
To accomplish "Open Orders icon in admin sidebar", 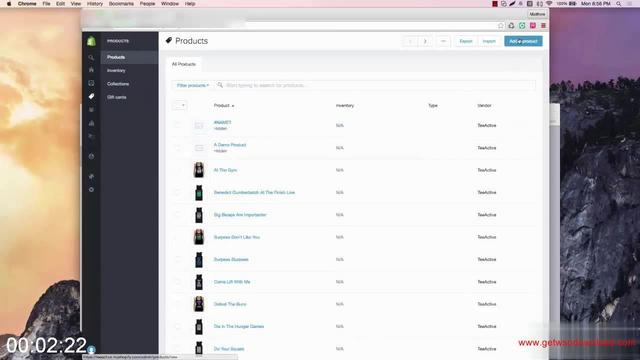I will 91,83.
